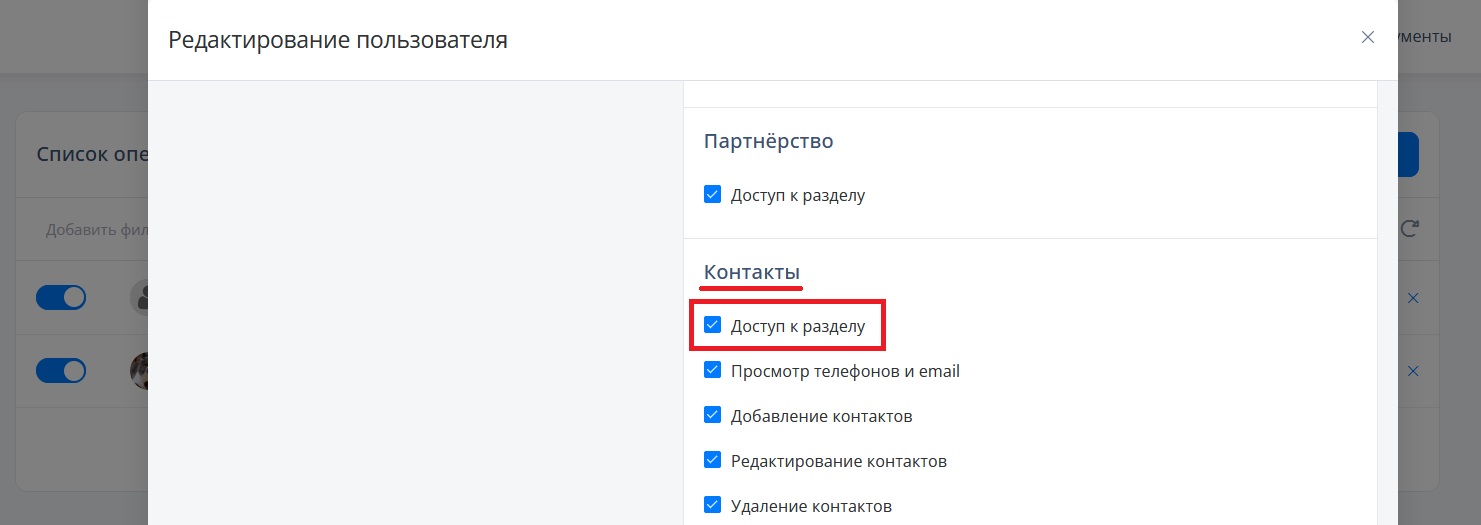Screen dimensions: 1481x525
Task: Click the dialog's vertical scrollbar track
Action: [1387, 303]
